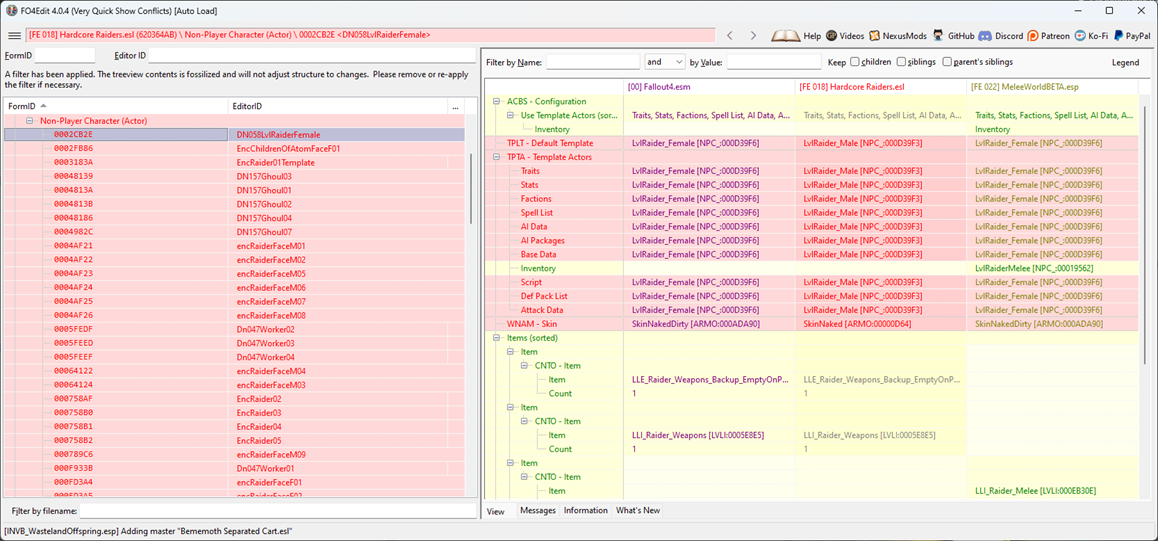
Task: Collapse Non-Player Character (Actor) group
Action: click(x=30, y=120)
